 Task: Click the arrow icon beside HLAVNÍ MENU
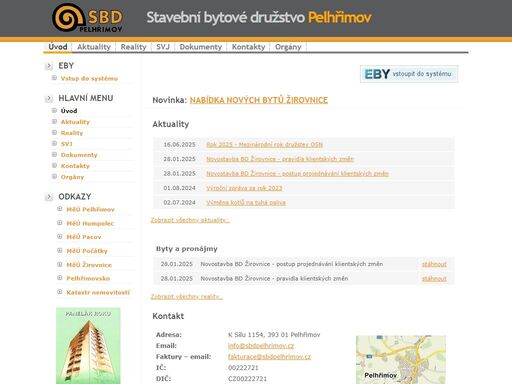point(49,98)
